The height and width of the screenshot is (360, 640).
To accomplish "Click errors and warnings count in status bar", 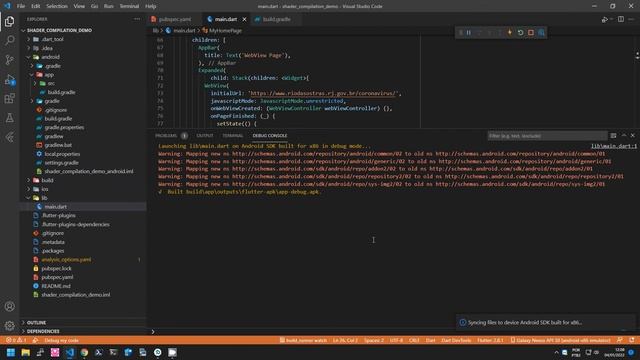I will (x=16, y=340).
